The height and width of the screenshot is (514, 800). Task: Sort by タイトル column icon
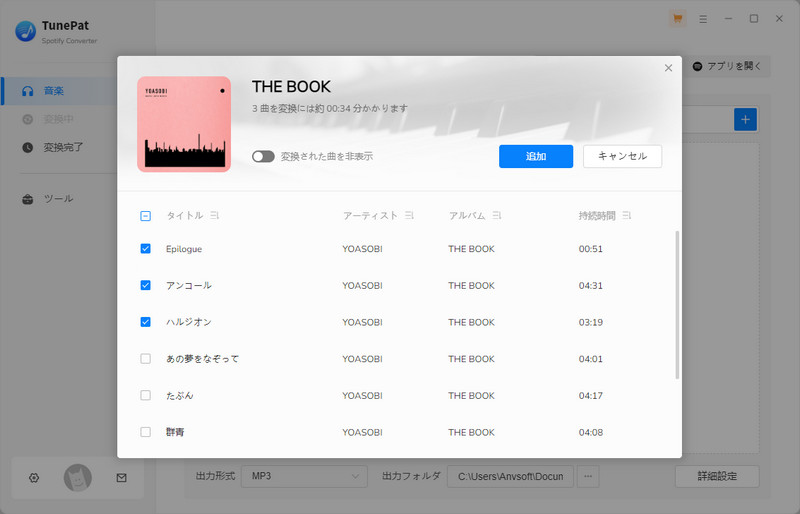[214, 215]
